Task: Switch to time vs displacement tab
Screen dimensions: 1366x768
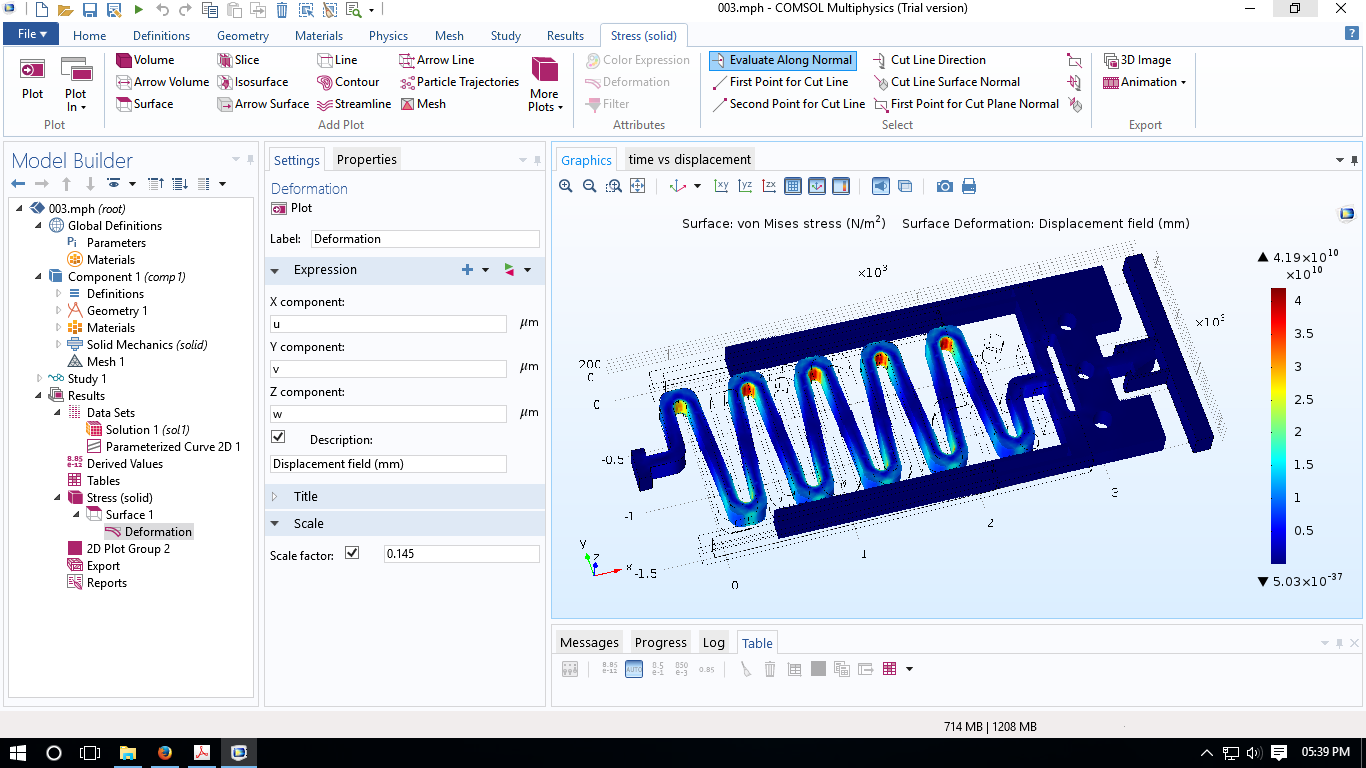Action: [x=689, y=159]
